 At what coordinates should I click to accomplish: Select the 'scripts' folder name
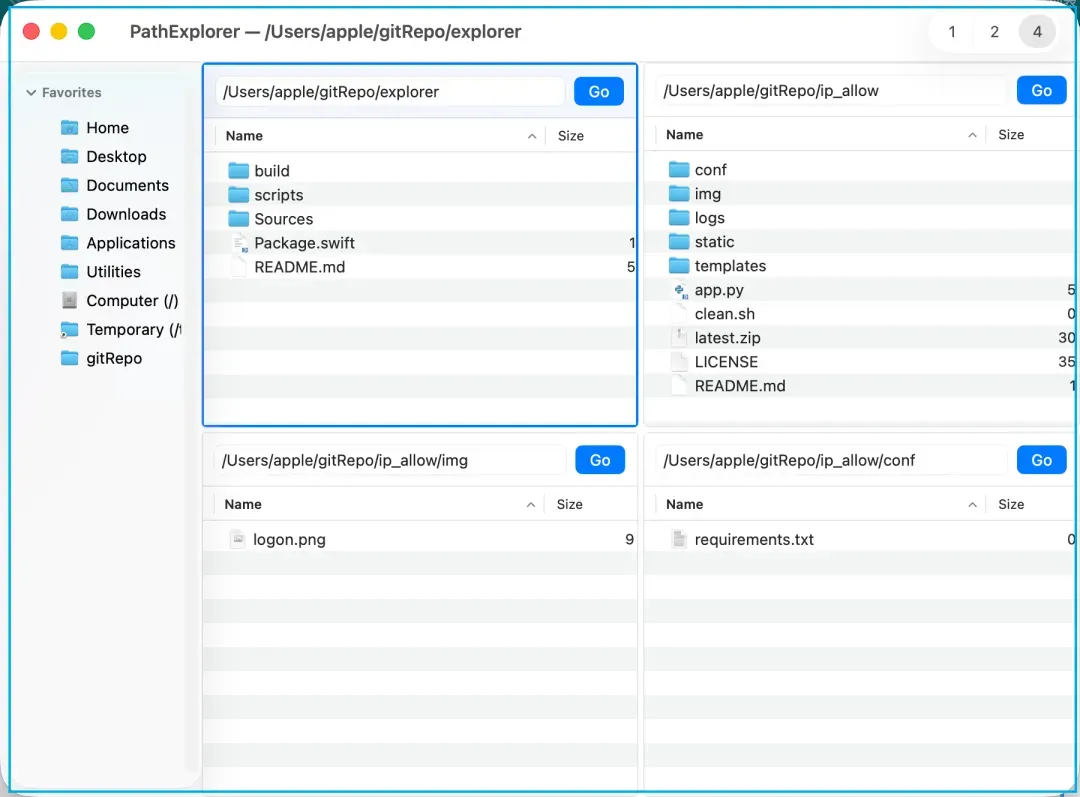tap(279, 195)
